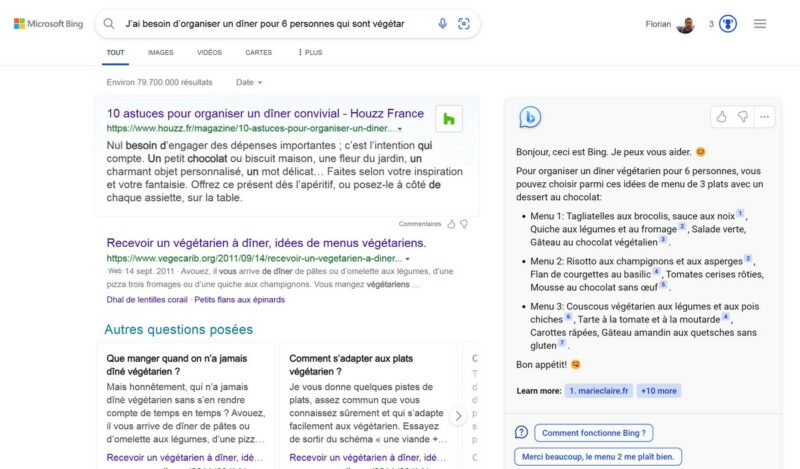Dislike the Bing chat answer

[x=743, y=117]
